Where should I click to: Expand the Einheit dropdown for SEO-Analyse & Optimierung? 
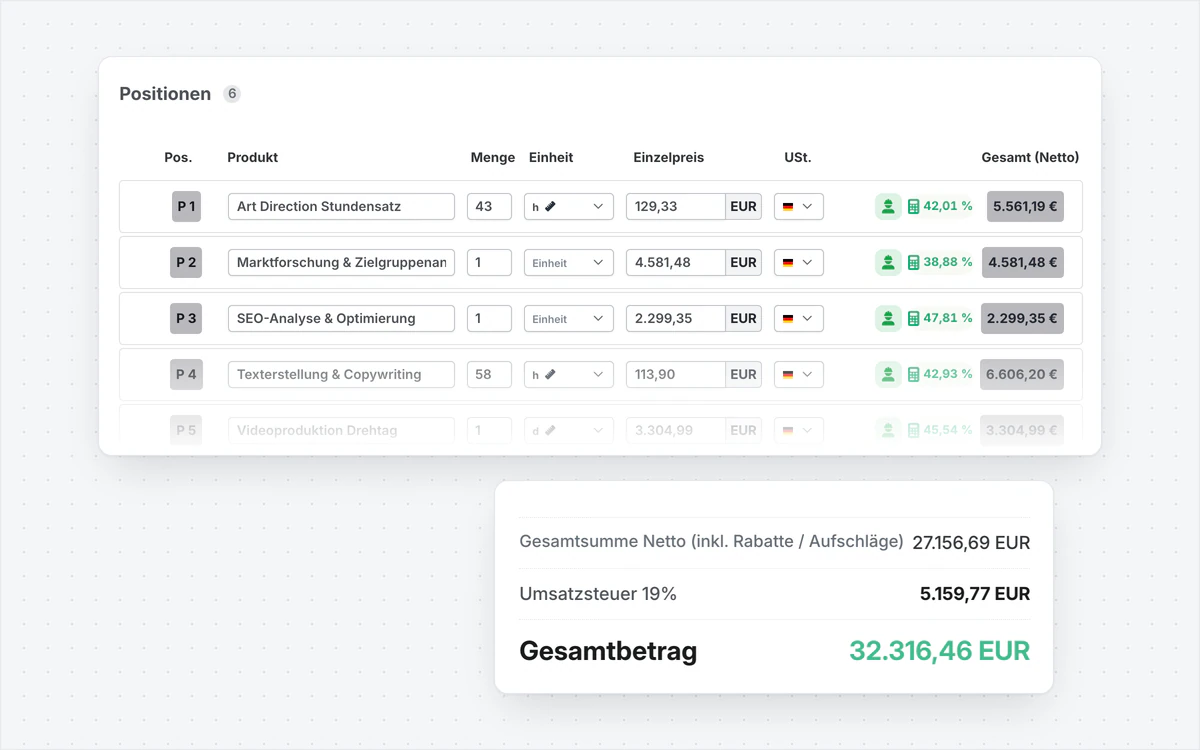[569, 318]
